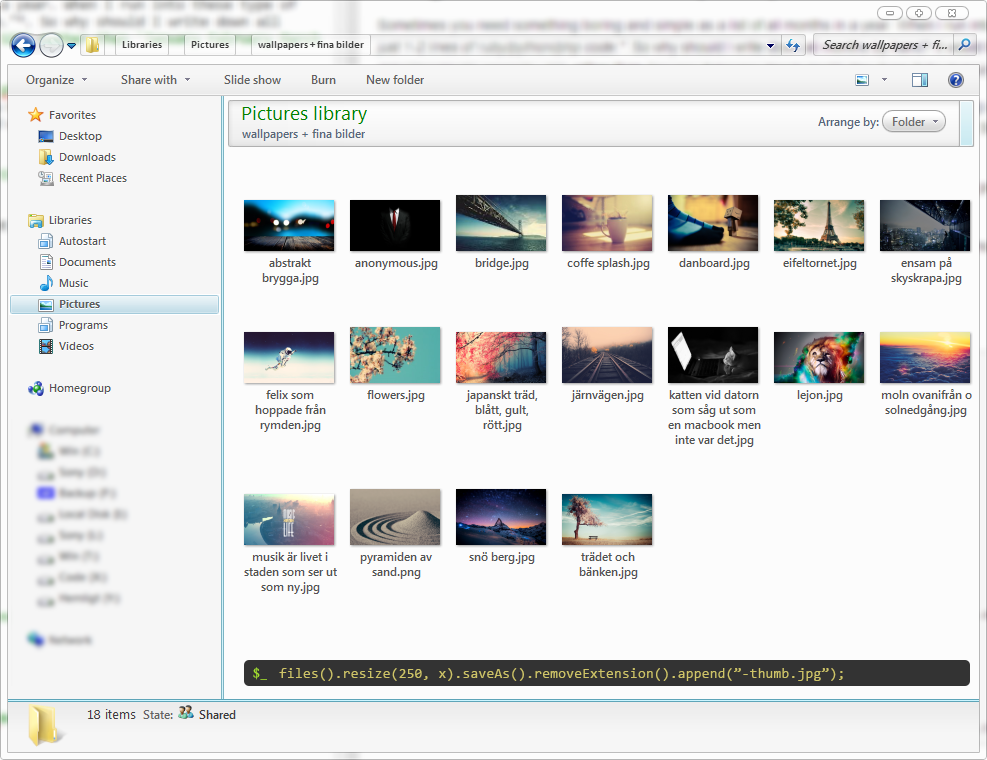Screen dimensions: 987x760
Task: Click the magnifier icon in search box
Action: click(x=964, y=45)
